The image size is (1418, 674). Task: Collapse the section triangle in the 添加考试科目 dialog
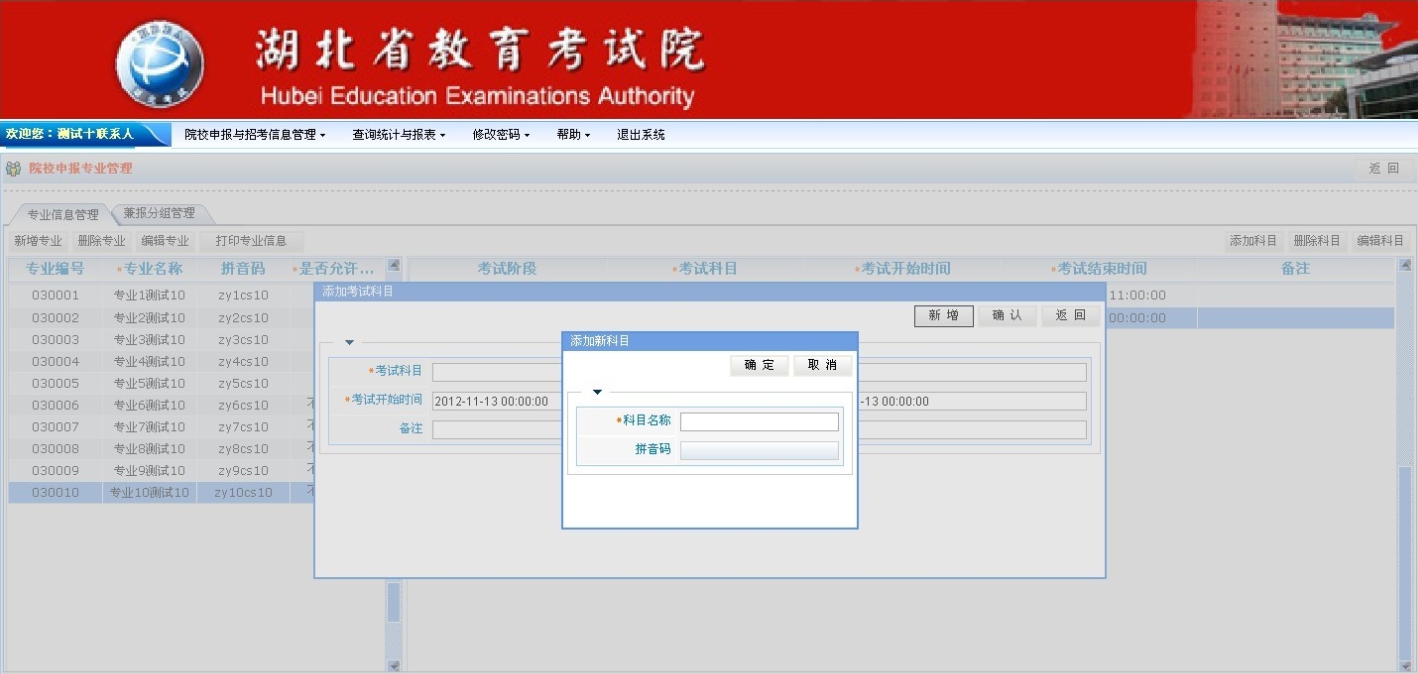(349, 343)
